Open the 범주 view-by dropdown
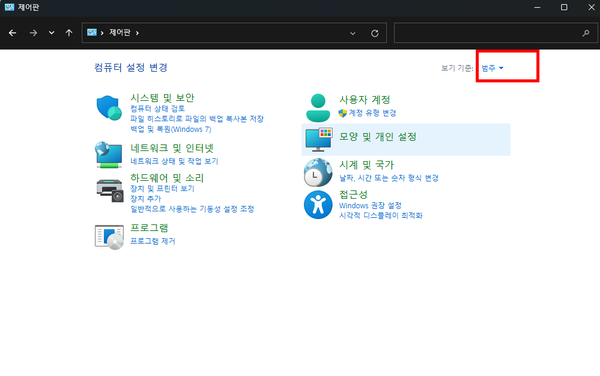This screenshot has width=600, height=376. [492, 68]
